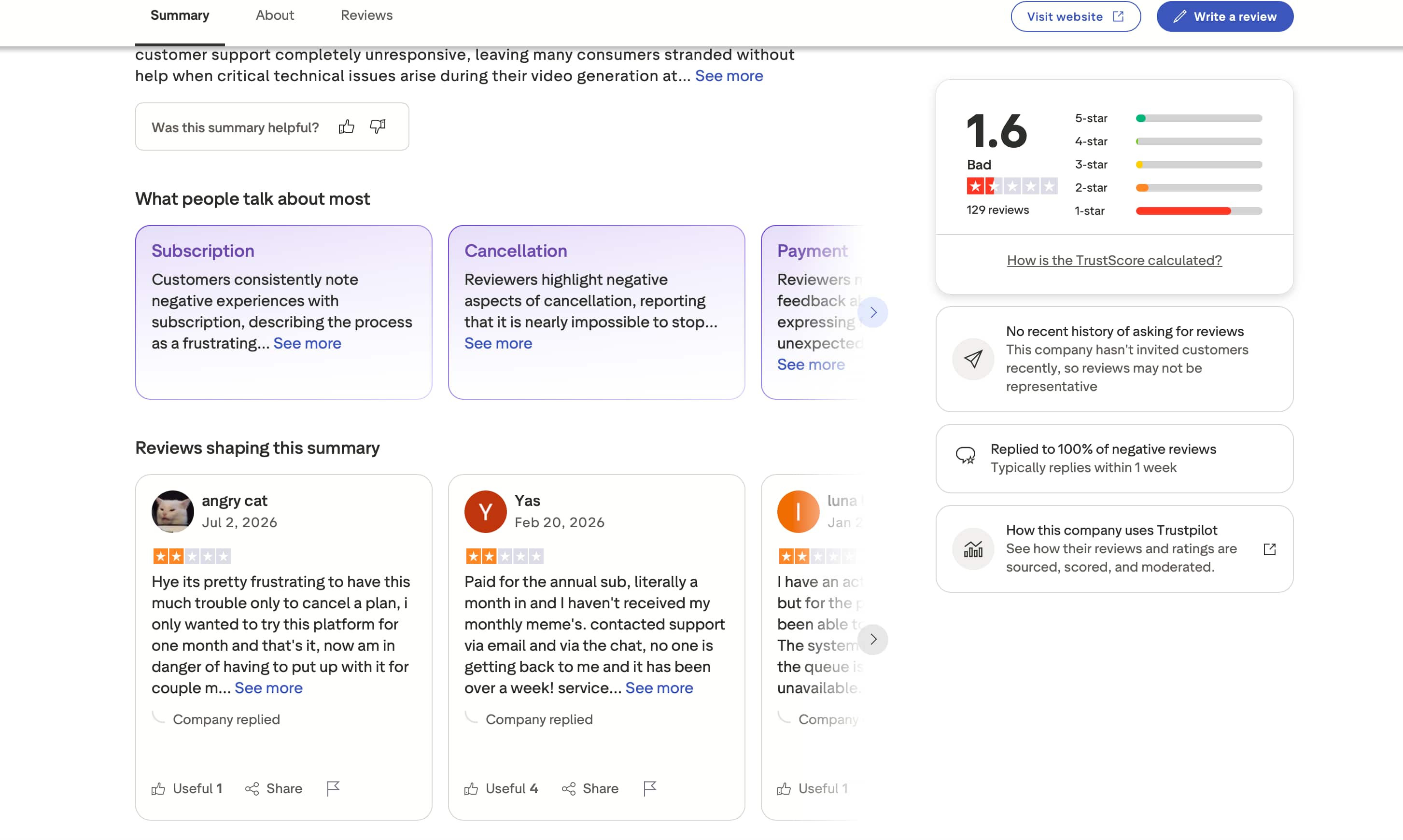1403x840 pixels.
Task: Click the paper plane review-invitation icon
Action: [x=973, y=359]
